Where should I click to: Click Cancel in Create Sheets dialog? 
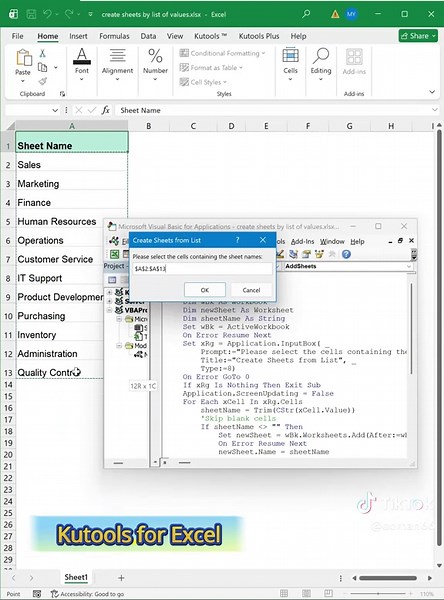click(x=251, y=290)
